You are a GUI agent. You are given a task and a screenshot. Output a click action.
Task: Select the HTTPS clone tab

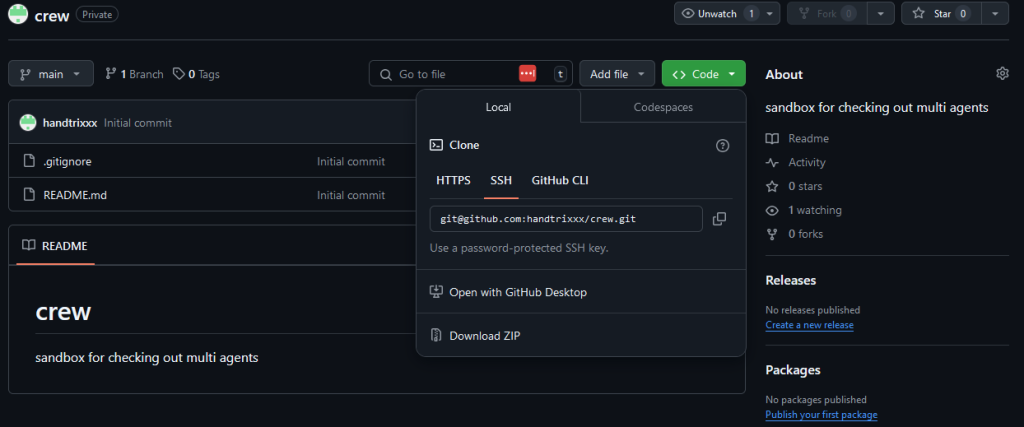[453, 180]
